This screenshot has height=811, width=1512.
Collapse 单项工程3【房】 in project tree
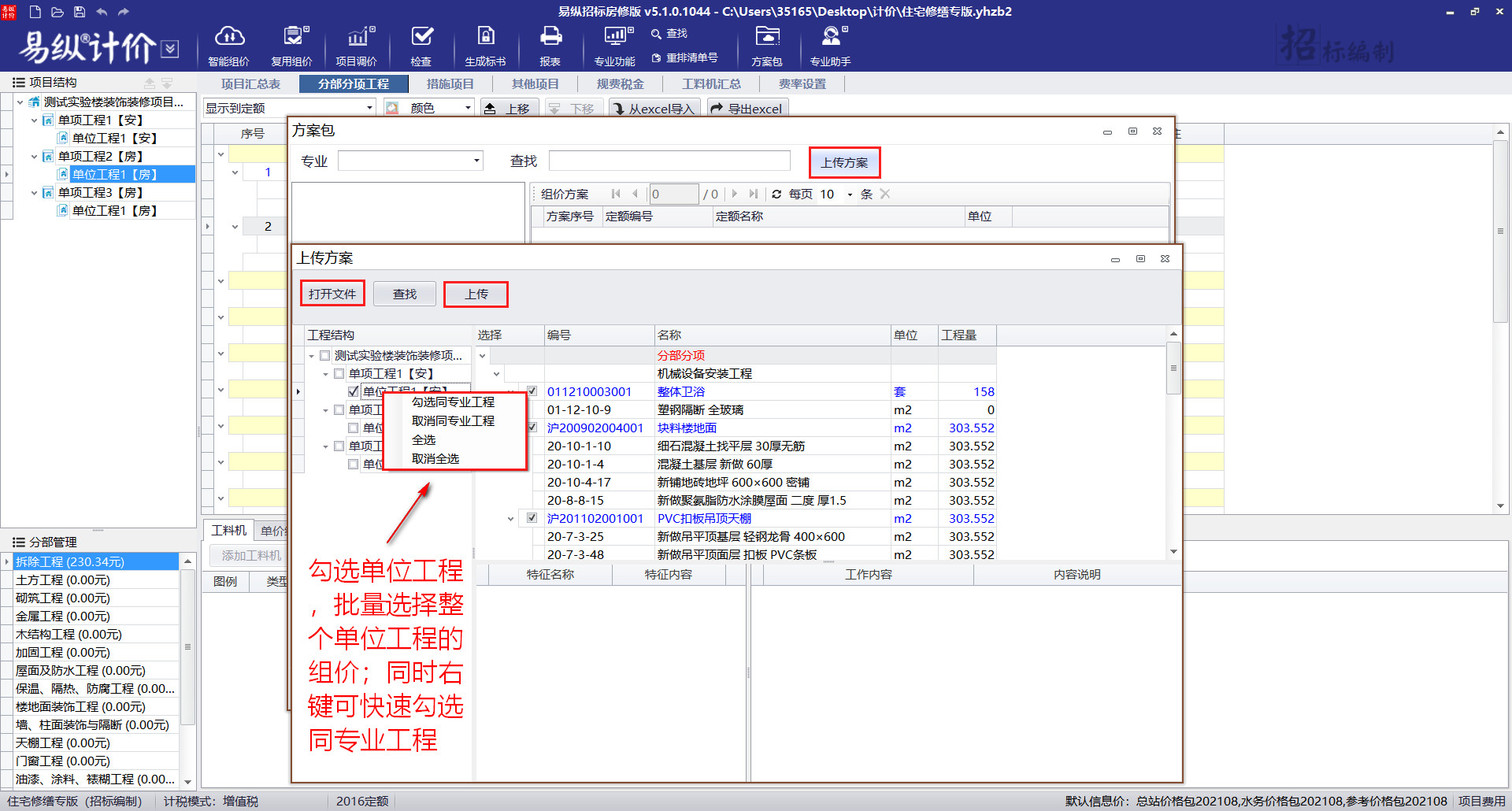click(34, 193)
